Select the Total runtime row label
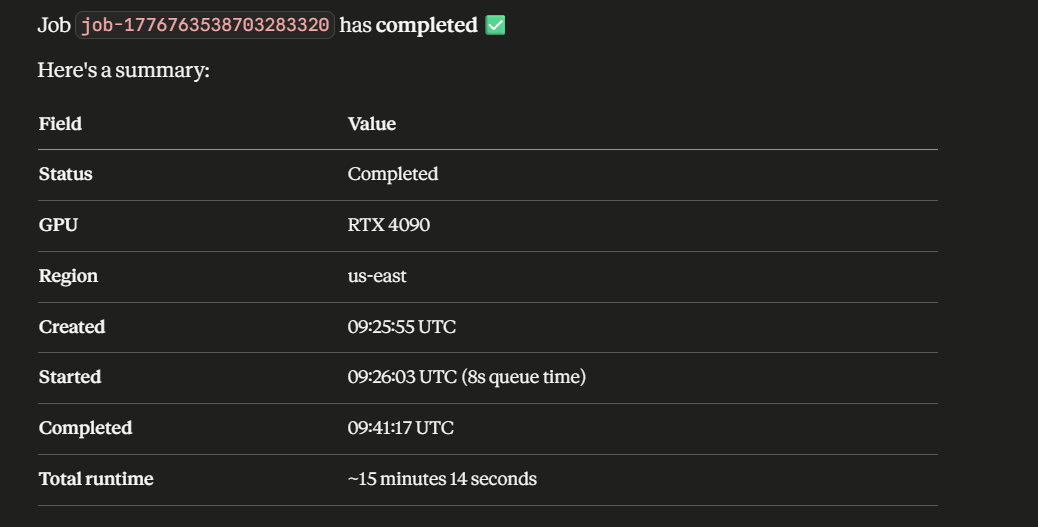The height and width of the screenshot is (527, 1038). pos(96,479)
